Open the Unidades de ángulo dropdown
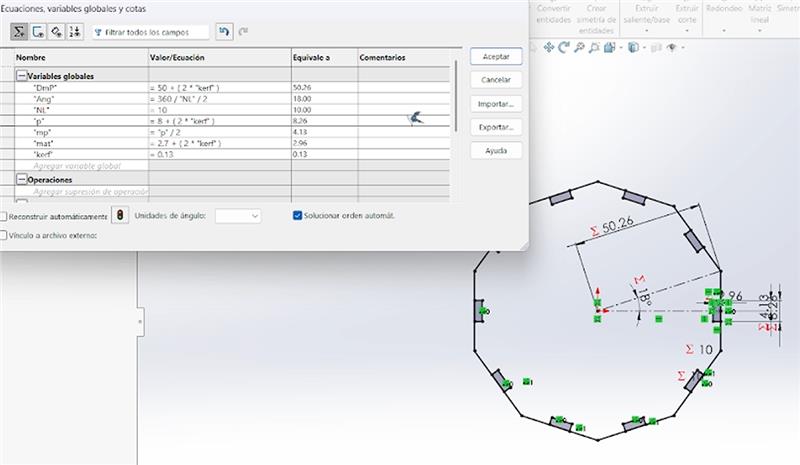800x465 pixels. (x=238, y=216)
